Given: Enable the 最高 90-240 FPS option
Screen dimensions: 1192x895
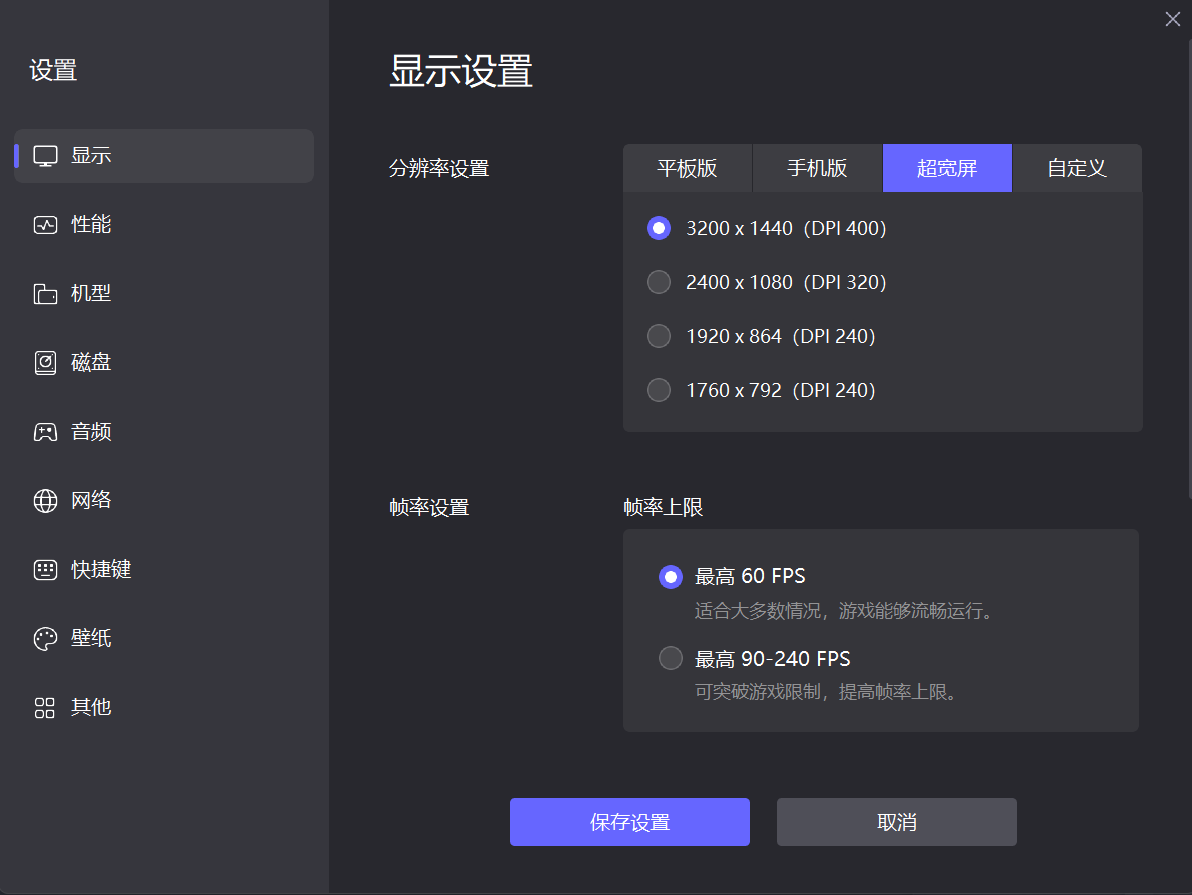Looking at the screenshot, I should click(x=671, y=658).
